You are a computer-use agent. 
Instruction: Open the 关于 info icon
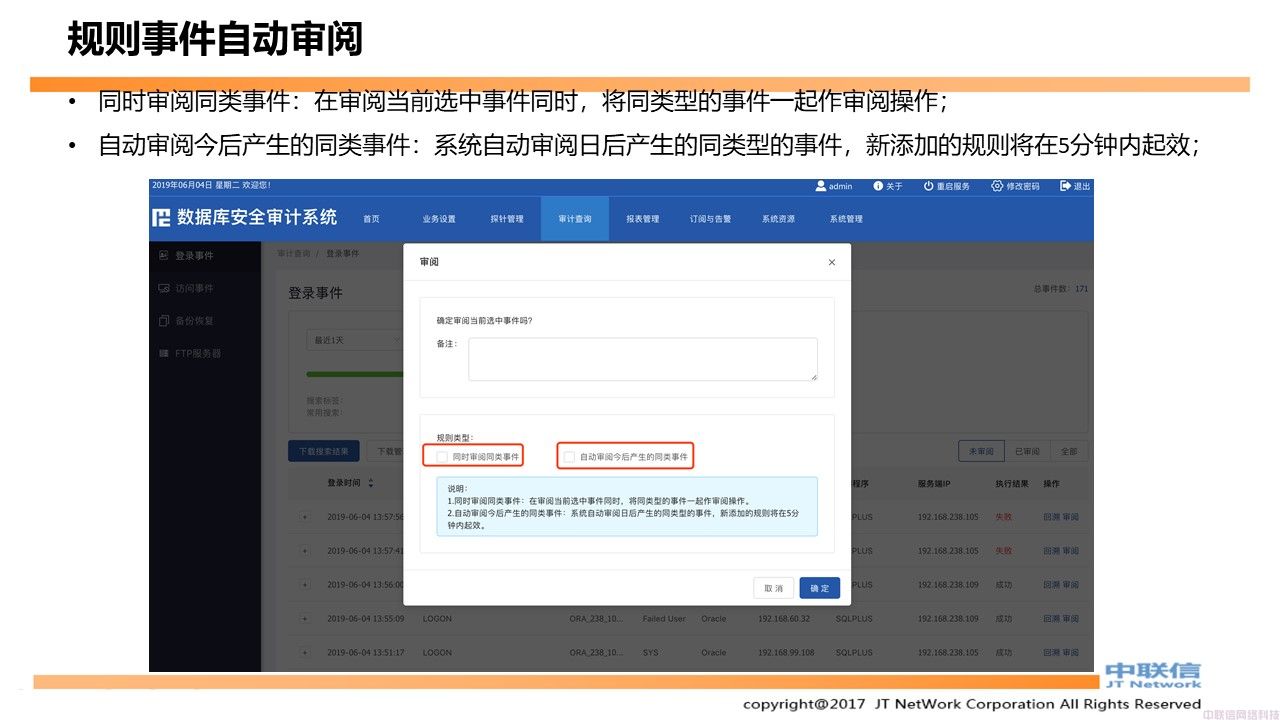pos(878,186)
